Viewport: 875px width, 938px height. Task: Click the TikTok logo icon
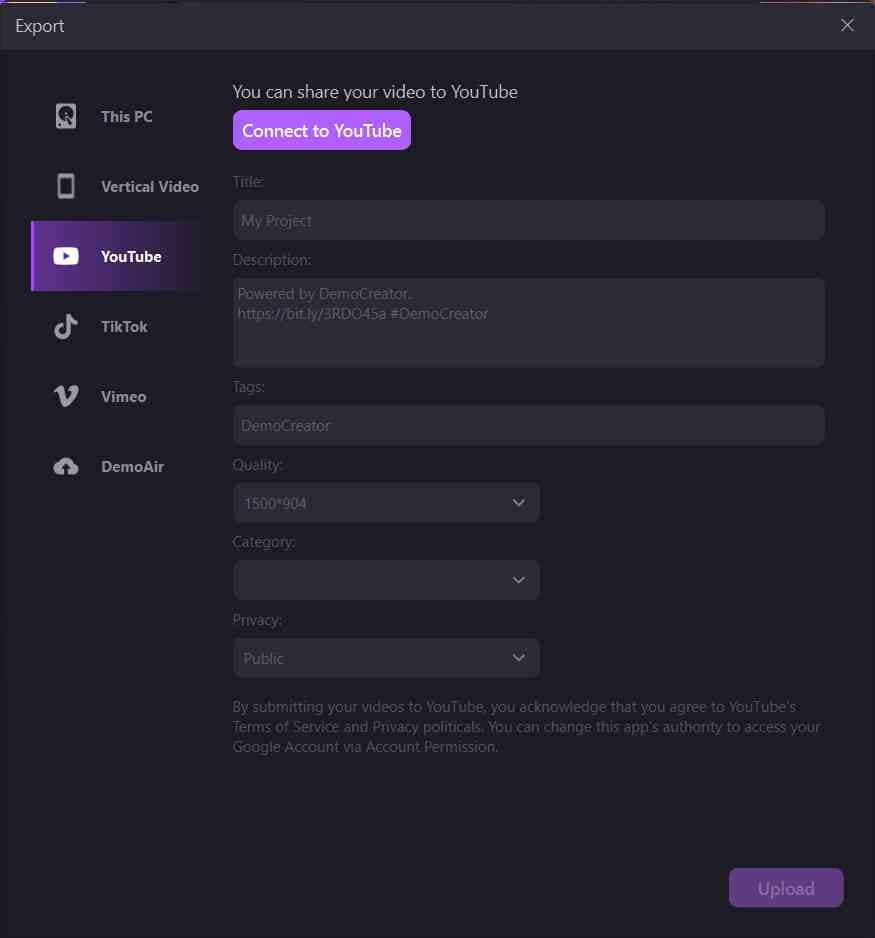(66, 327)
